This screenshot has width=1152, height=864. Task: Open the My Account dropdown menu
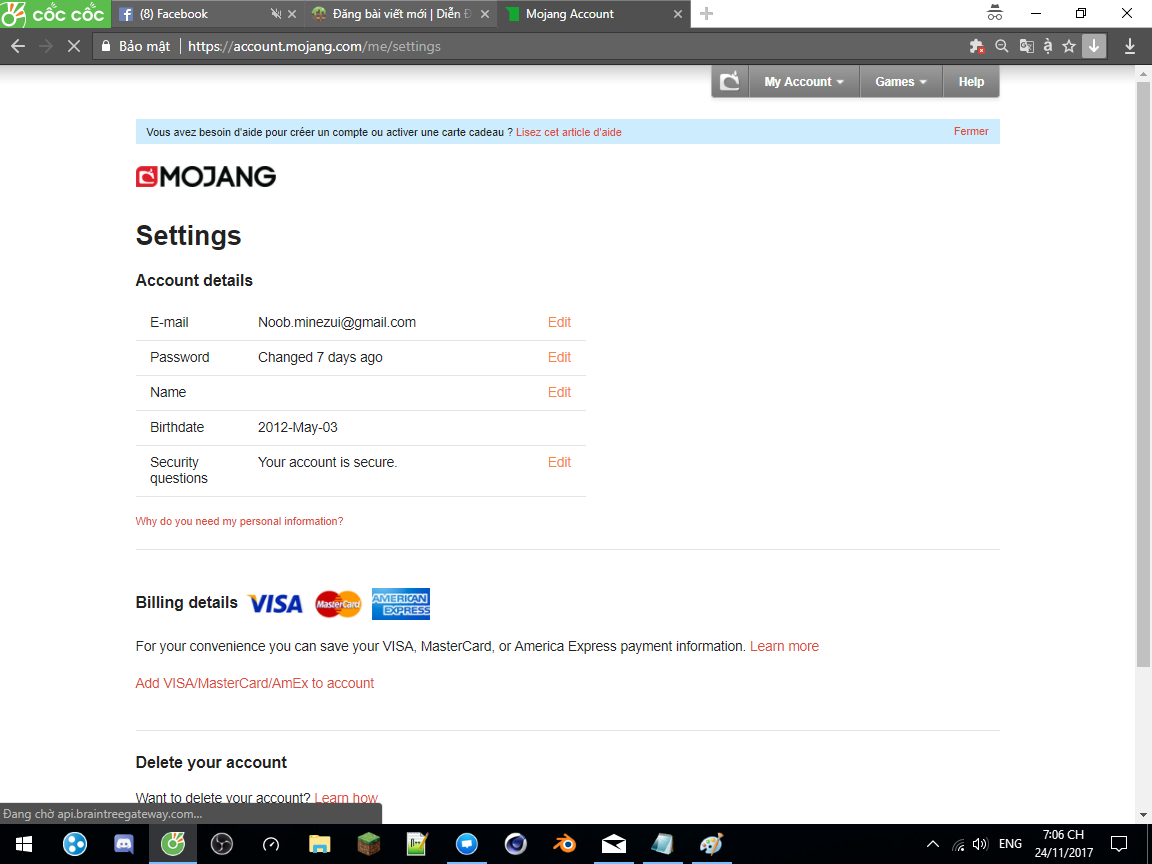(804, 82)
